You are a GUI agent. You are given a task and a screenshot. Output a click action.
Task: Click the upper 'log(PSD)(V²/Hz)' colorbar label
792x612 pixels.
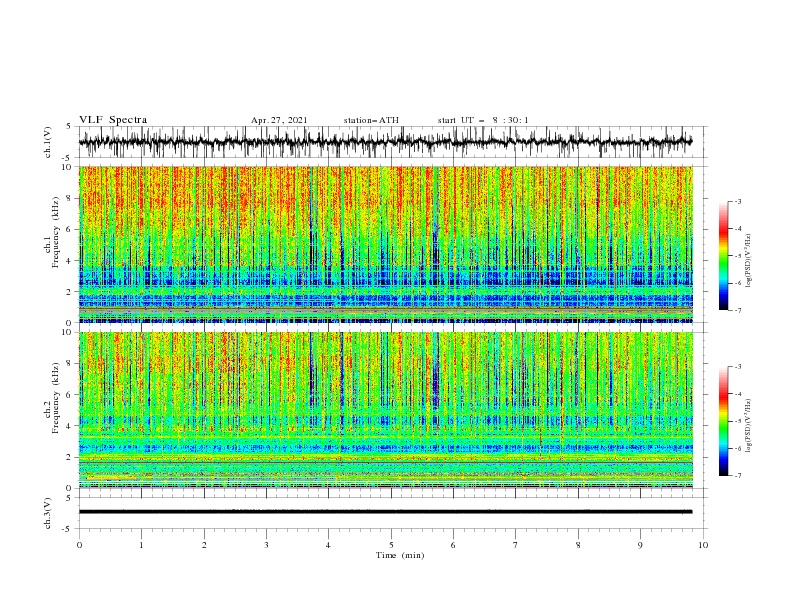click(748, 261)
